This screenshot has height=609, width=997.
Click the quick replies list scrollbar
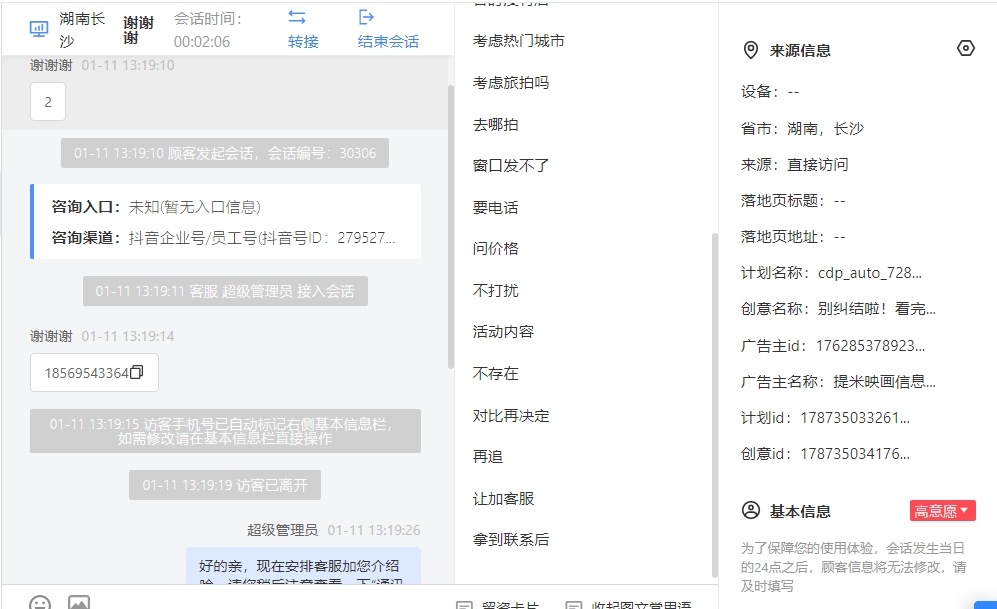click(715, 405)
